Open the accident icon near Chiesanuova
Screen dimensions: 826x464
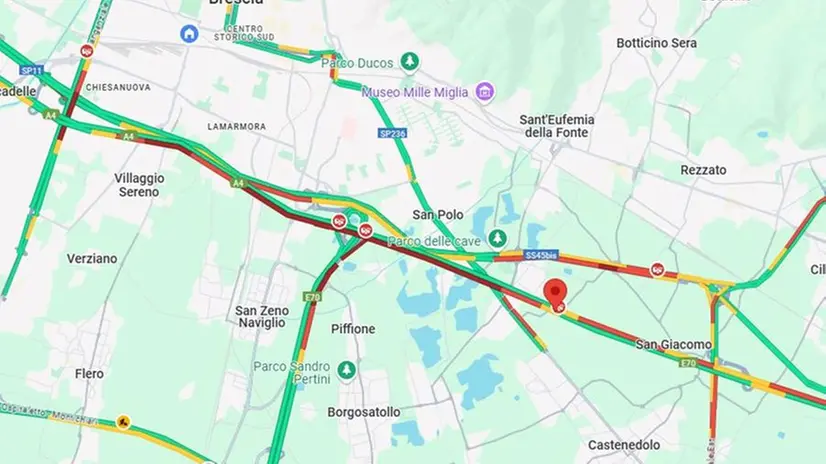86,51
